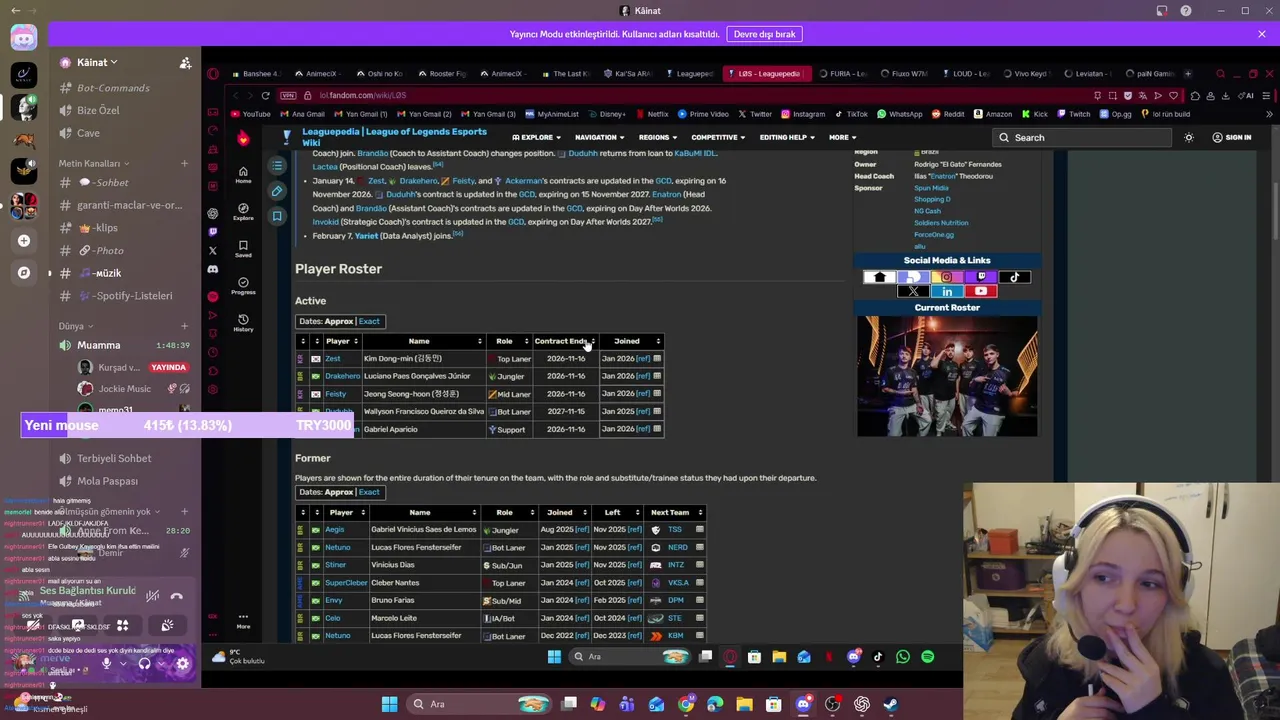Click the Sign In link

pyautogui.click(x=1231, y=137)
